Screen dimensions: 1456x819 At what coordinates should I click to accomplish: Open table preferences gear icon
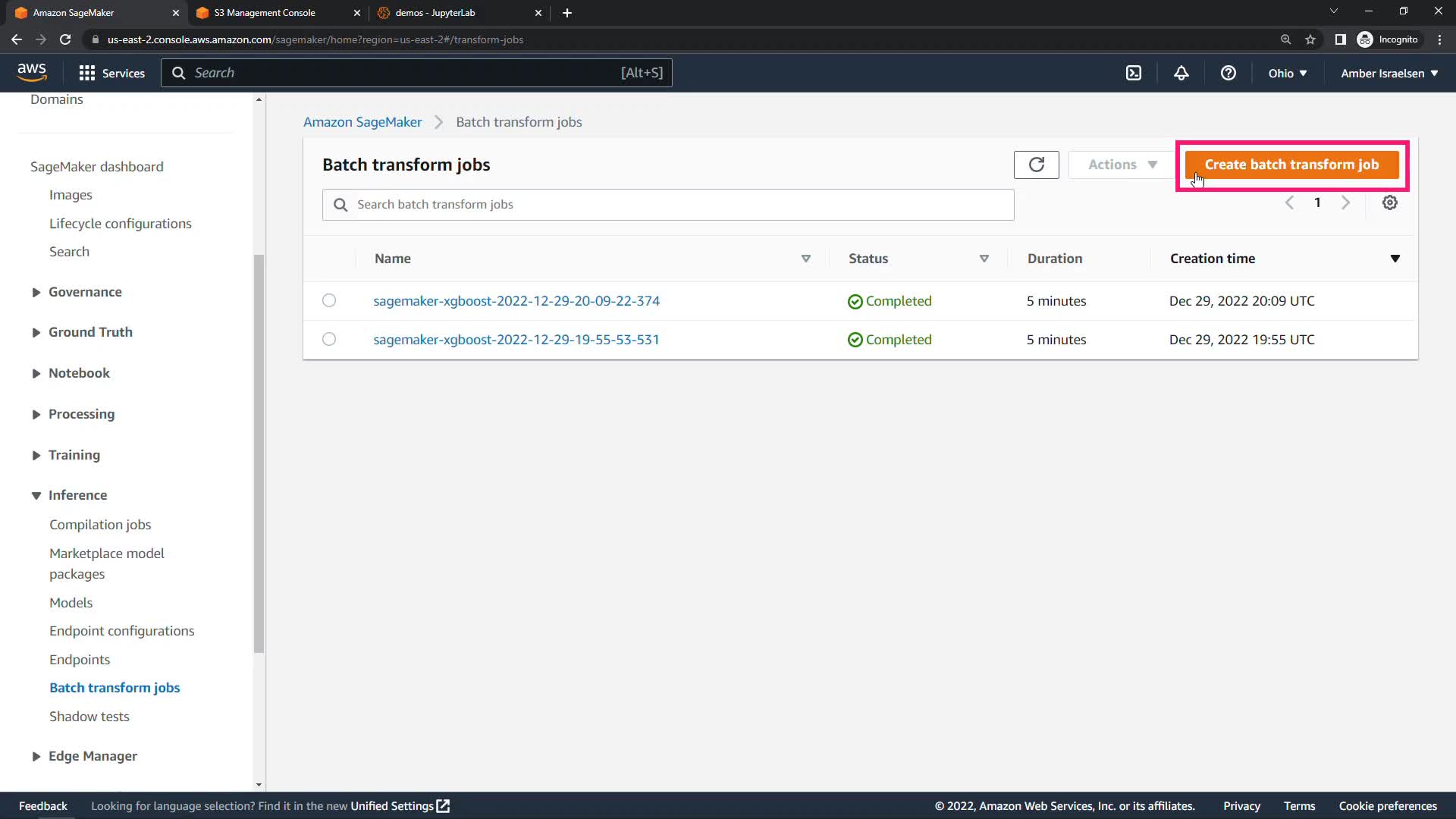pyautogui.click(x=1389, y=202)
